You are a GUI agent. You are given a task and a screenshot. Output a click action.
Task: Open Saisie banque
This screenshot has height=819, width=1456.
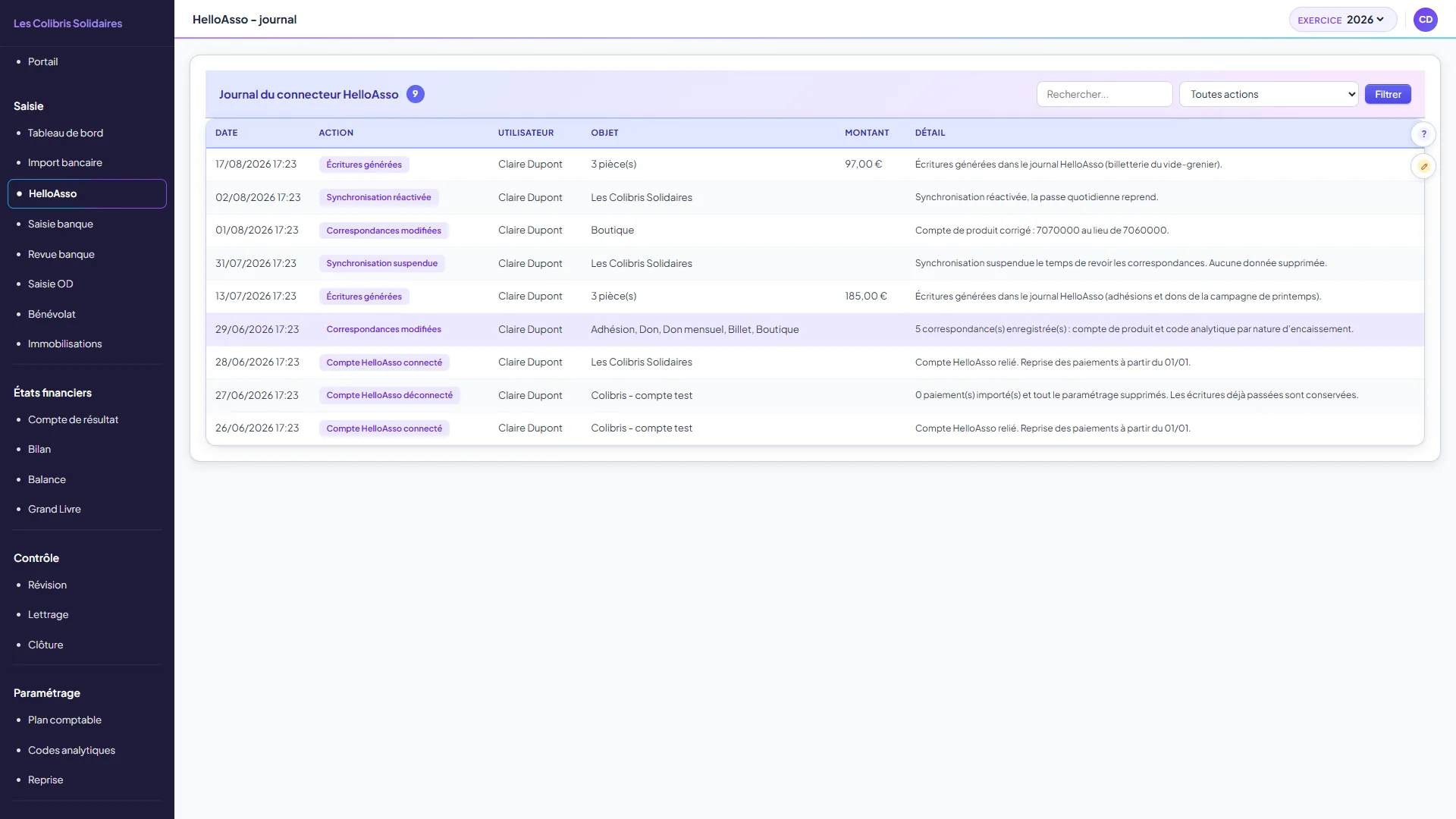pos(60,224)
